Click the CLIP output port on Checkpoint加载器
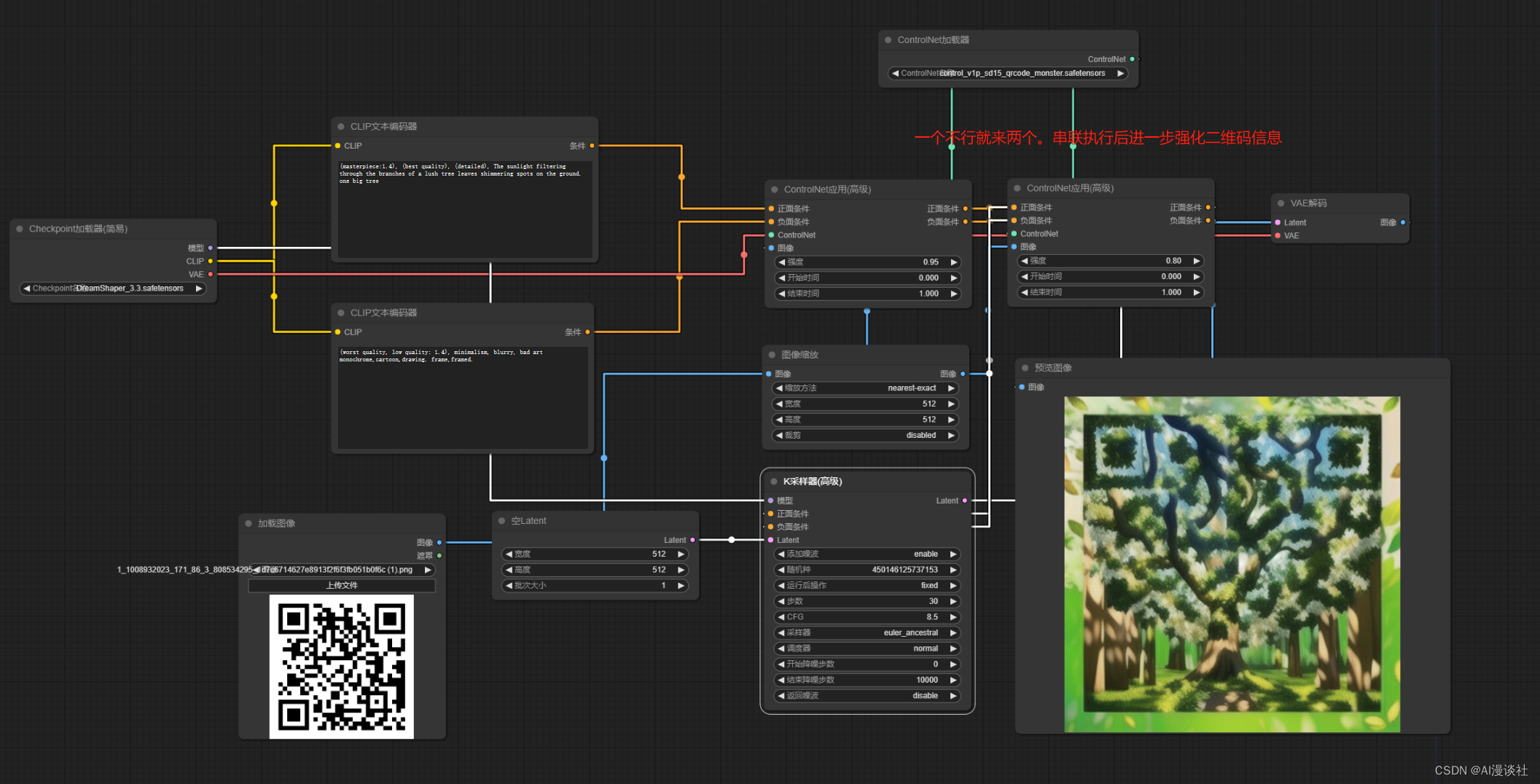 click(209, 261)
